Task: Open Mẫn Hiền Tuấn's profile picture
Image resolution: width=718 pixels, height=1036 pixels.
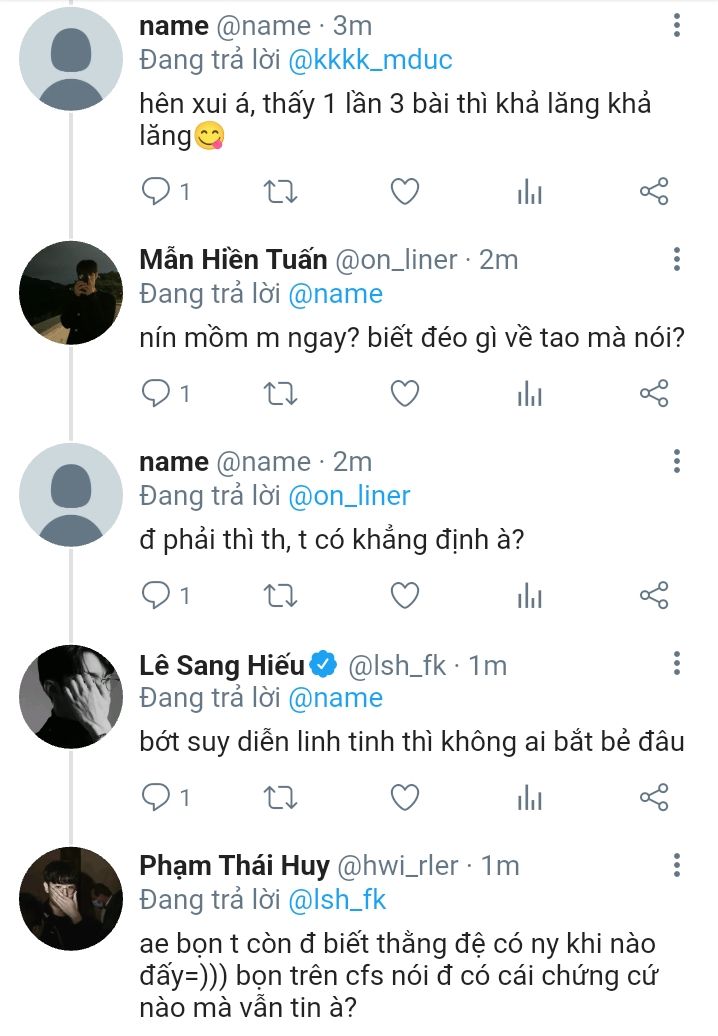Action: coord(71,292)
